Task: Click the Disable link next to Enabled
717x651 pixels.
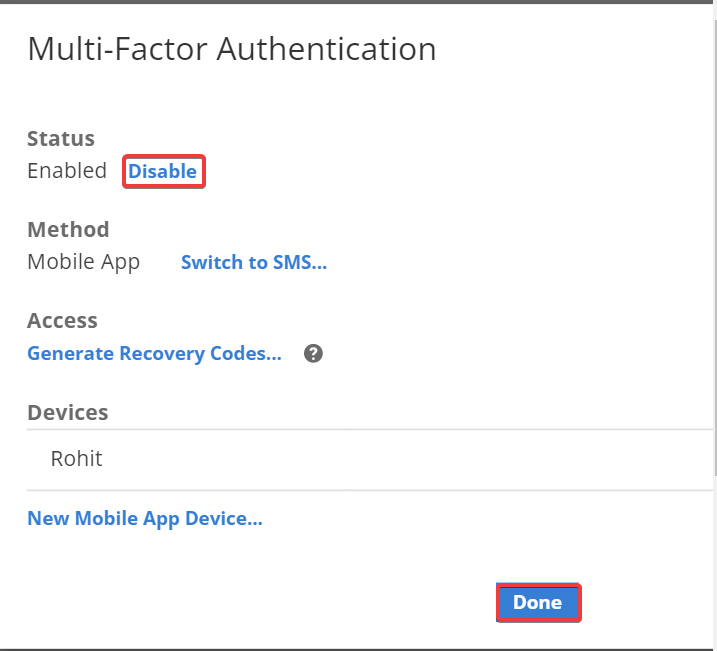Action: pyautogui.click(x=162, y=171)
